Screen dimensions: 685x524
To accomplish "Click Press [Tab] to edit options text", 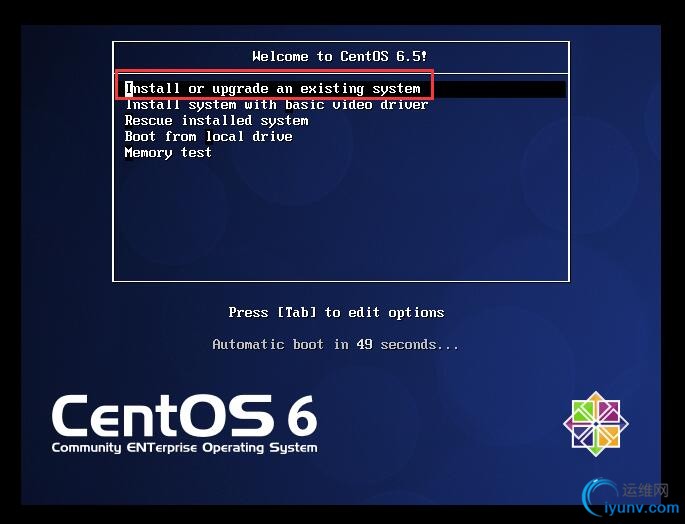I will pos(336,312).
